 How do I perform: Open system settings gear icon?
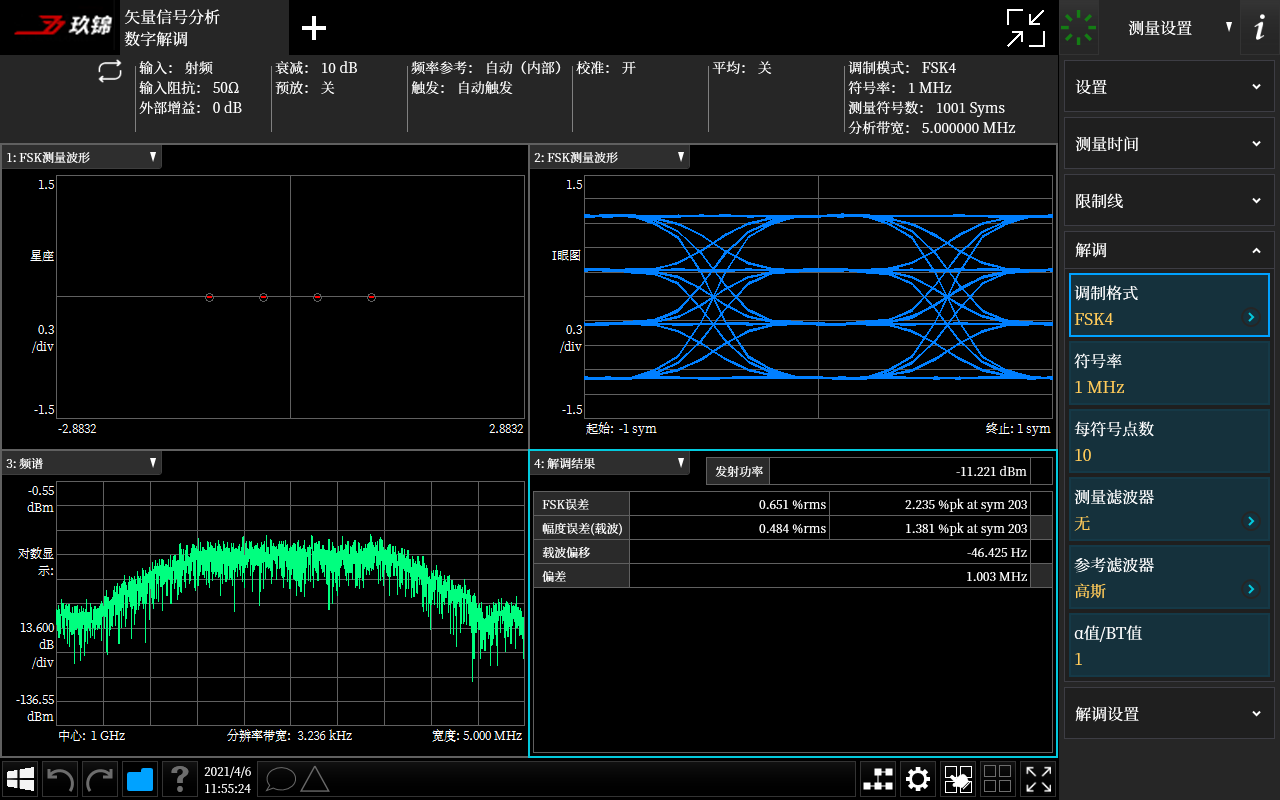(918, 779)
